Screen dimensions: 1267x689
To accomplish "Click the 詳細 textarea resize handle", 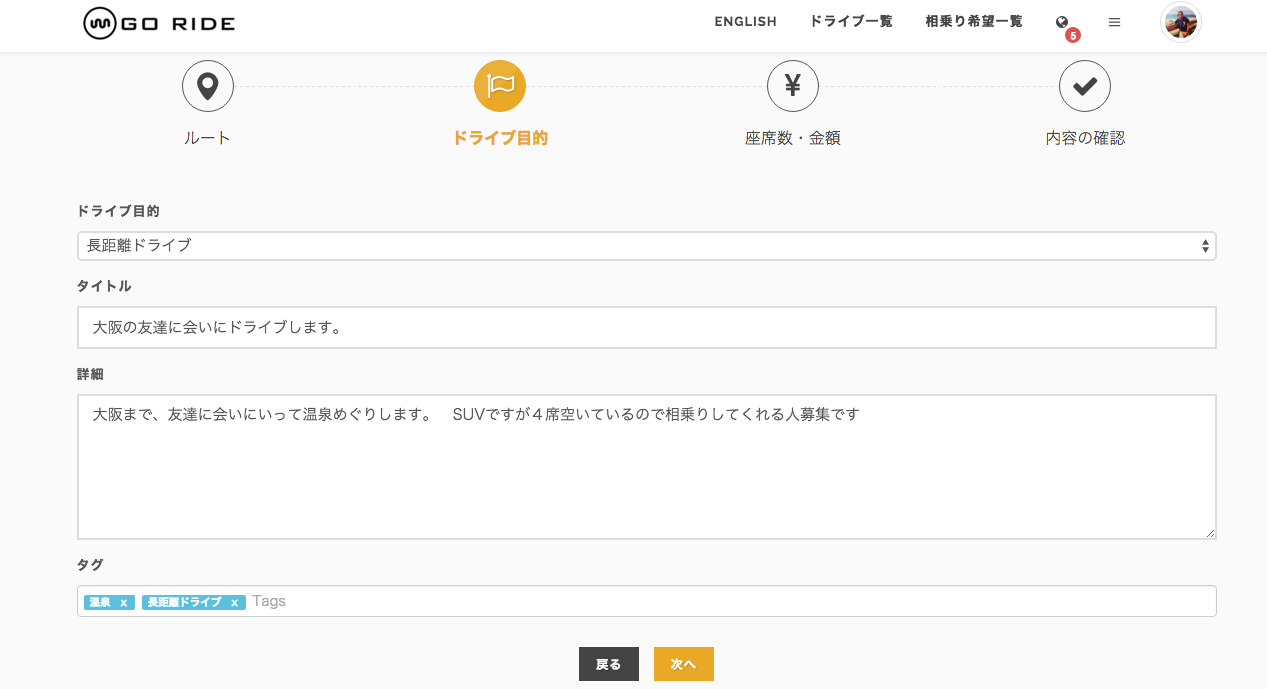I will click(x=1210, y=534).
